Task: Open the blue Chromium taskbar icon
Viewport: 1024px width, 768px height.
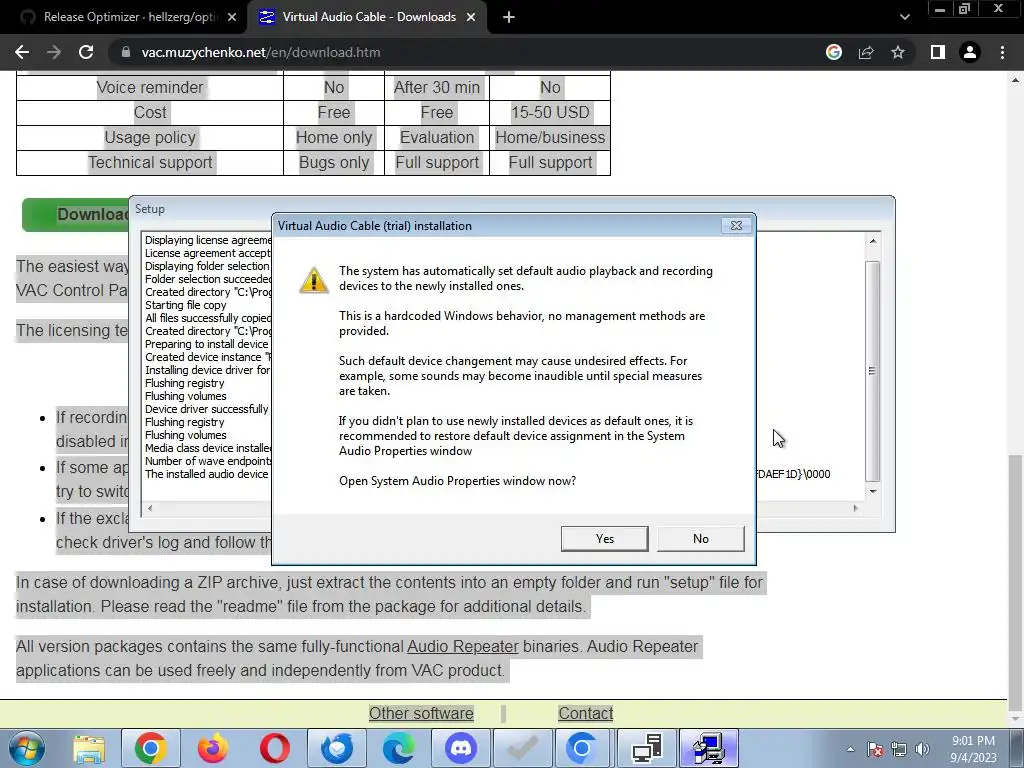Action: coord(581,748)
